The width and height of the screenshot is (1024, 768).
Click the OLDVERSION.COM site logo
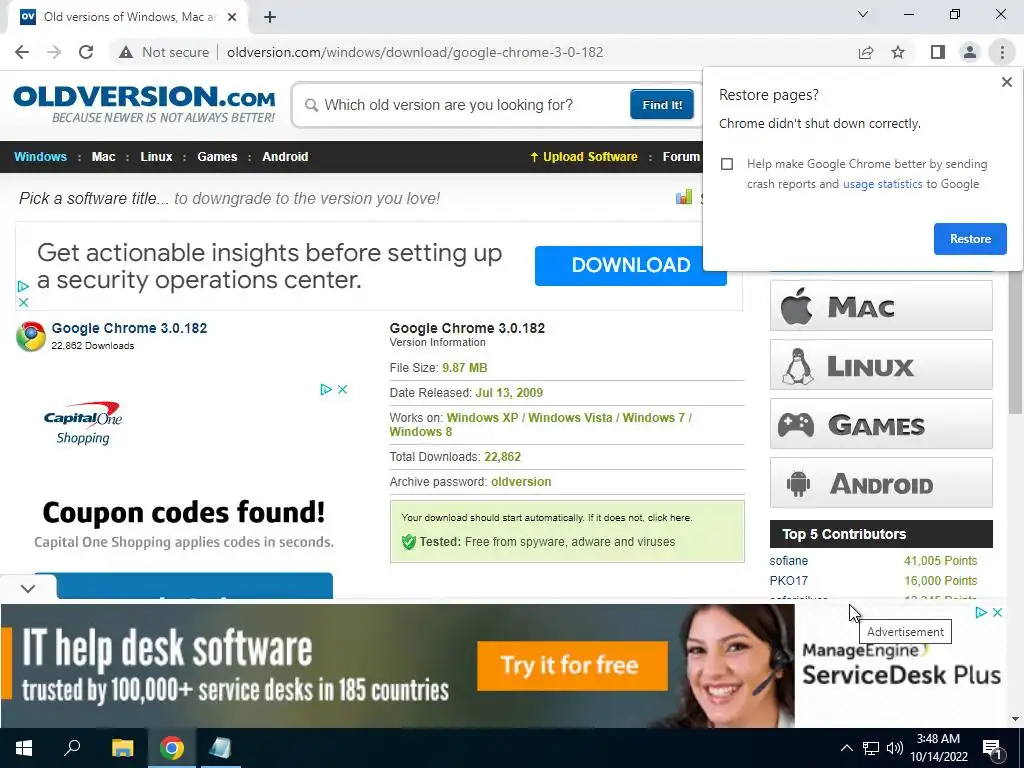[x=144, y=103]
